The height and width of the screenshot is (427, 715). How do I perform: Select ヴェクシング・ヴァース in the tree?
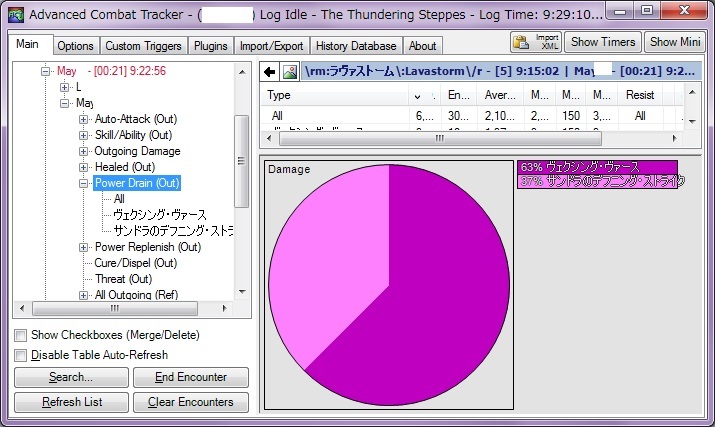coord(160,215)
